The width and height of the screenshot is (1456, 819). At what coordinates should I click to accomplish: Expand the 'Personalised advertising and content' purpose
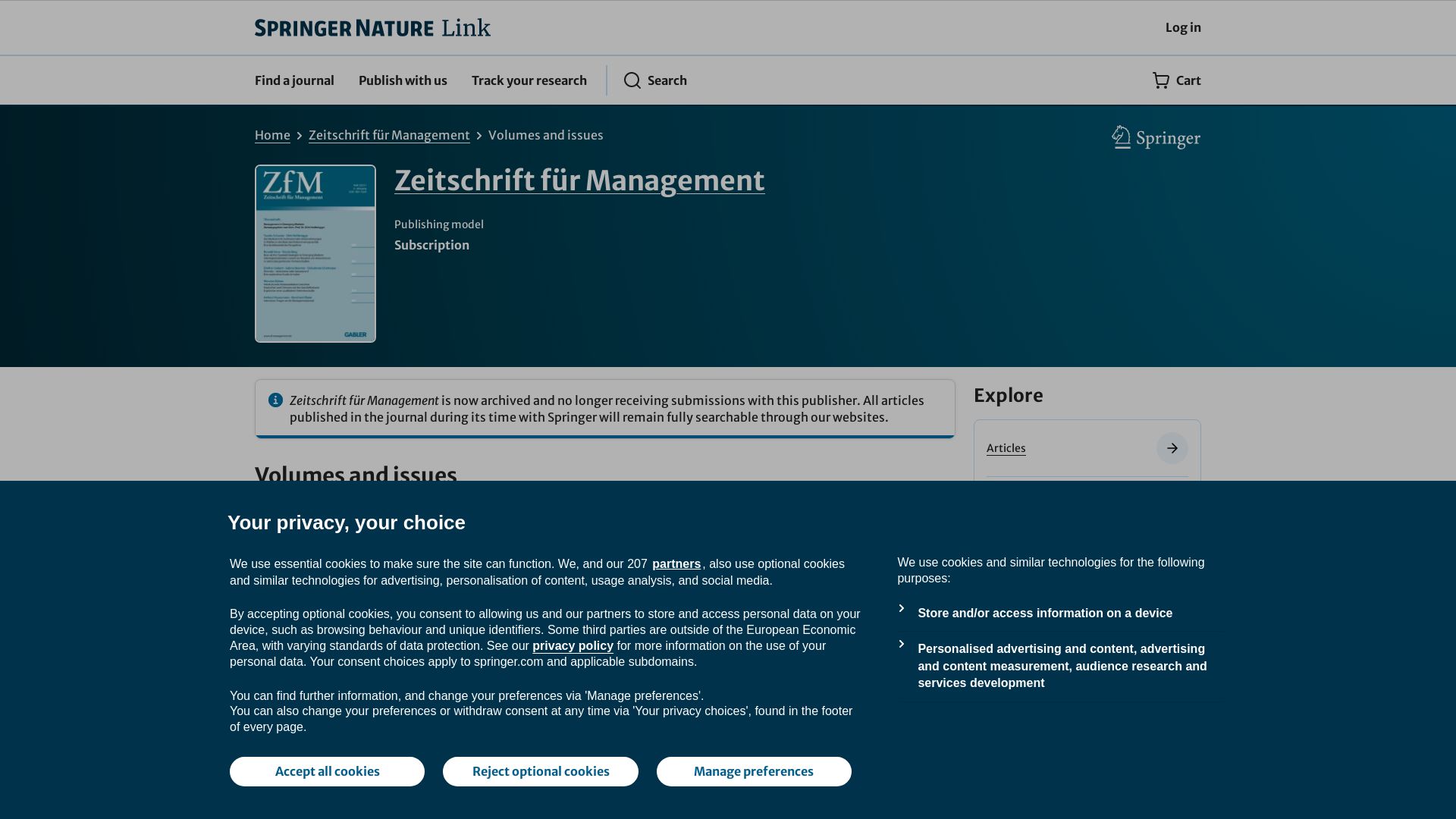tap(1062, 666)
